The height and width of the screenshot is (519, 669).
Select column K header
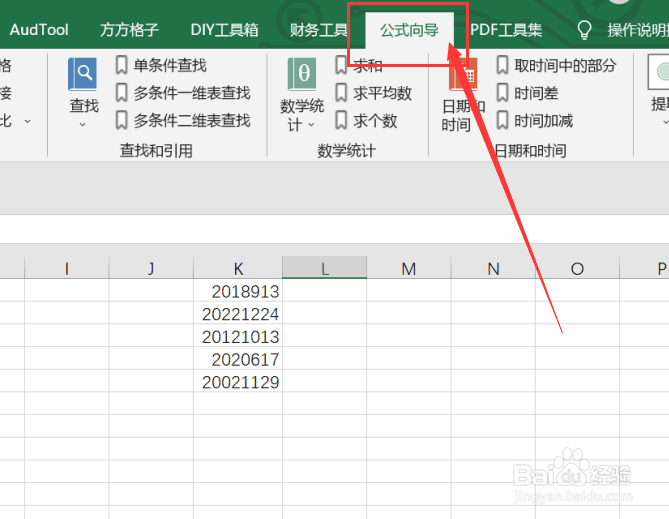tap(238, 268)
